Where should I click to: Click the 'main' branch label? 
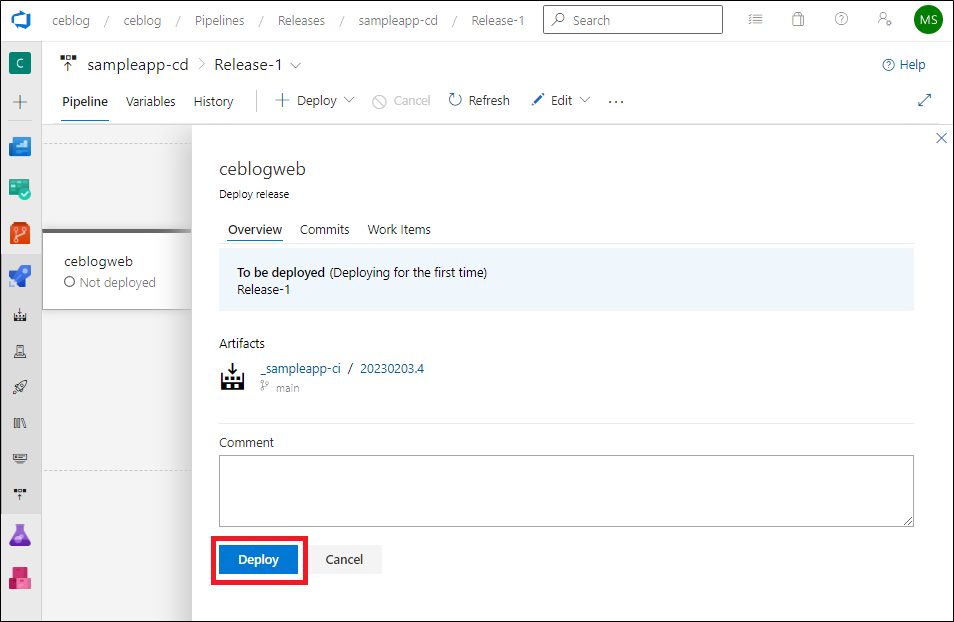(x=287, y=388)
